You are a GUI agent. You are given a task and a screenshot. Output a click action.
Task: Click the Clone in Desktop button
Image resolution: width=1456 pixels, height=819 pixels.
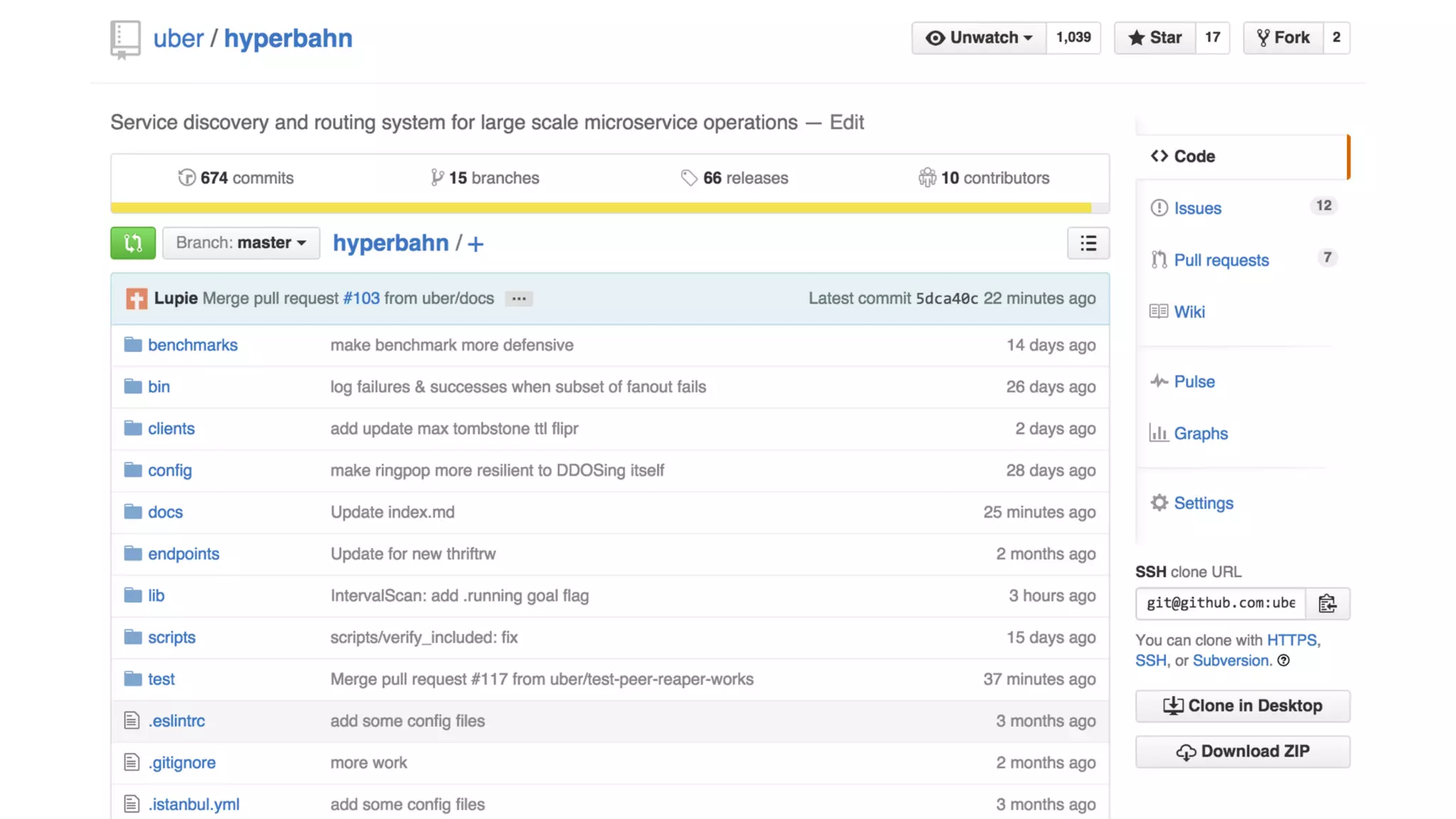click(x=1242, y=706)
